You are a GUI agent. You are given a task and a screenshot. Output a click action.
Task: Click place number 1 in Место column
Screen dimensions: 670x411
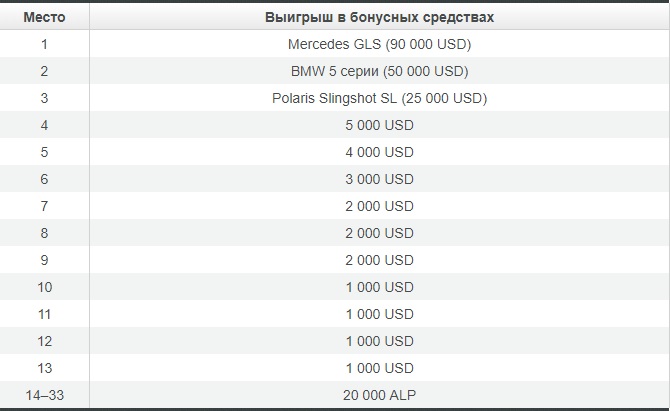coord(44,44)
